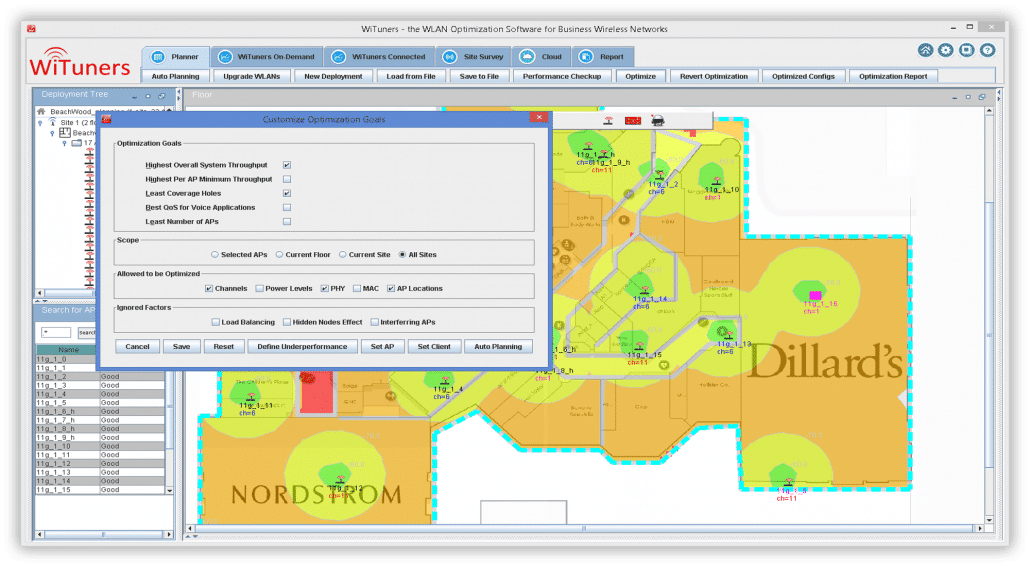Image resolution: width=1030 pixels, height=567 pixels.
Task: Select the Selected APs scope radio
Action: (215, 254)
